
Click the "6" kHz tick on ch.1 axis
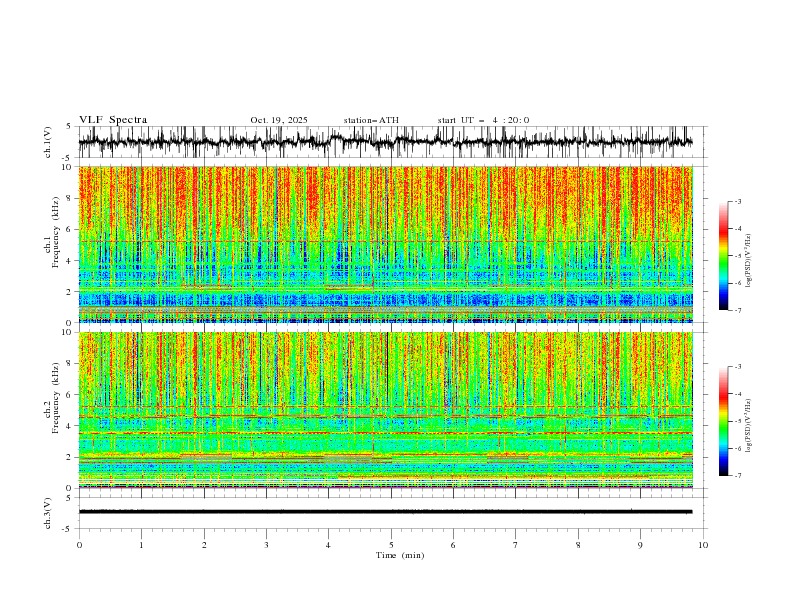click(x=70, y=230)
